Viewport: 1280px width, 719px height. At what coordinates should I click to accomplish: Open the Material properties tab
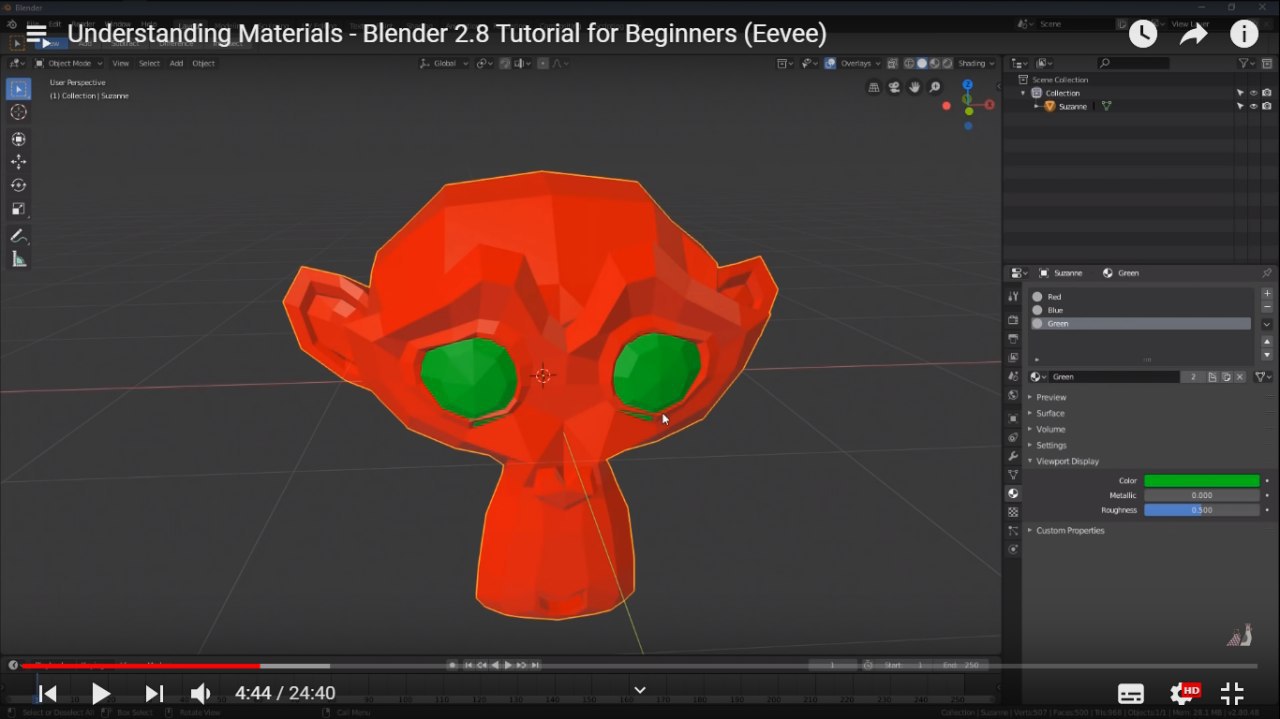pyautogui.click(x=1013, y=493)
